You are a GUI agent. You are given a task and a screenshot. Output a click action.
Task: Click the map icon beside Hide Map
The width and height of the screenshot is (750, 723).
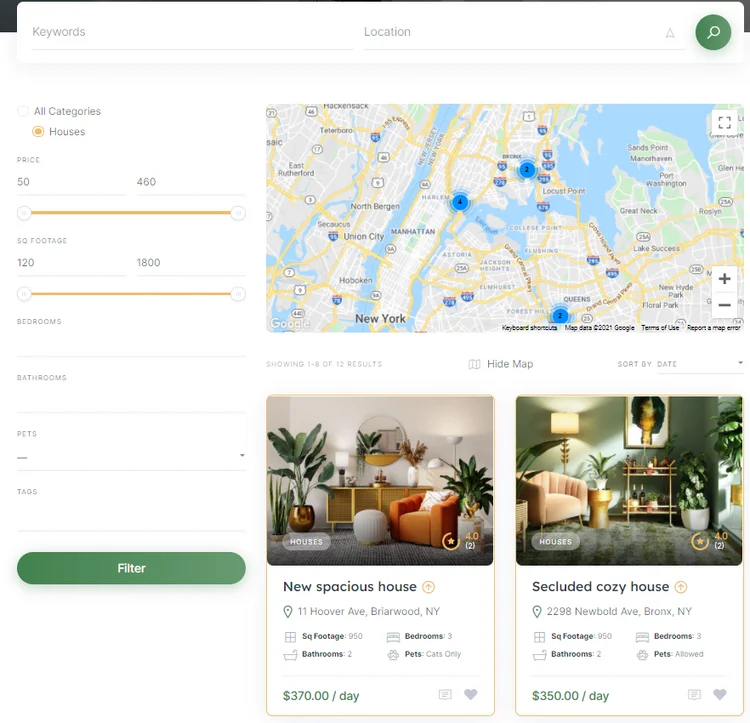474,364
